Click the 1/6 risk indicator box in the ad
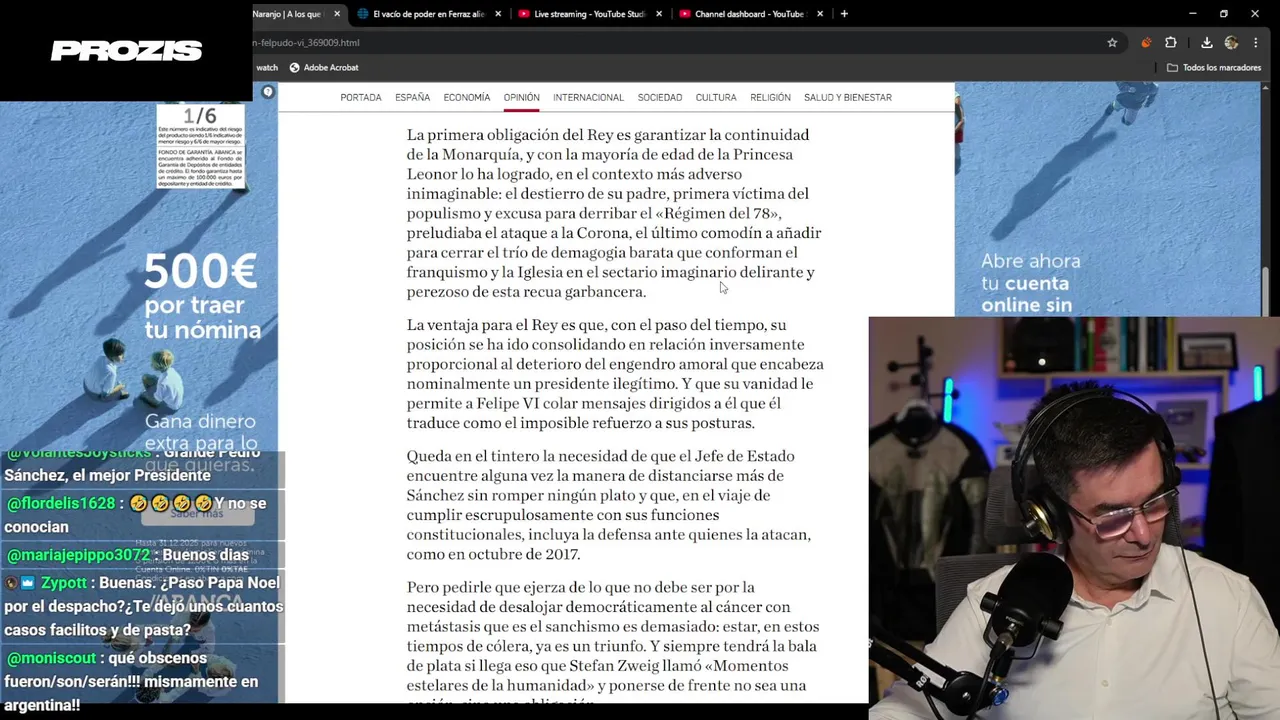Image resolution: width=1280 pixels, height=720 pixels. (200, 147)
